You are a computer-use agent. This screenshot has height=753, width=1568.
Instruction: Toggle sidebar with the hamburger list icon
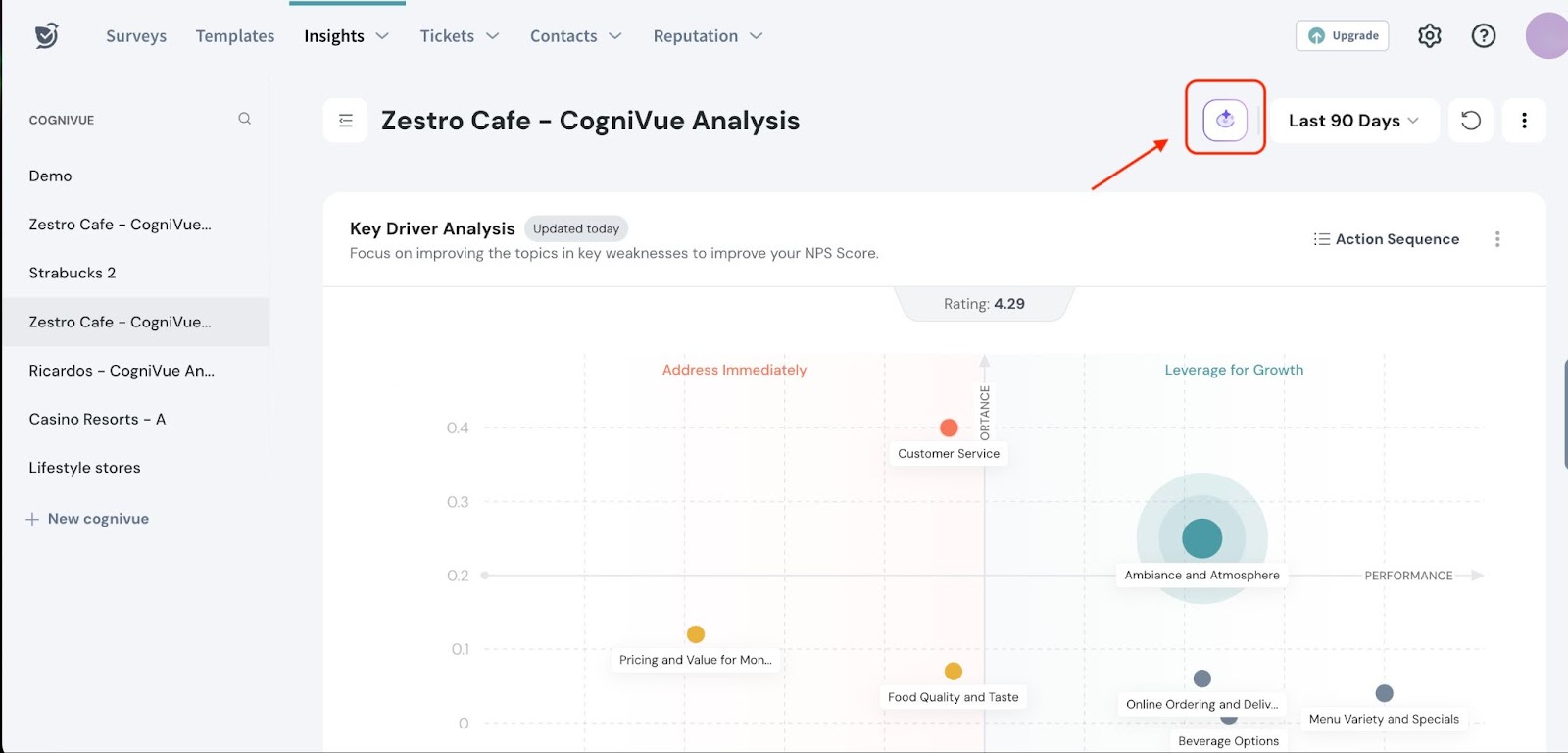[345, 121]
